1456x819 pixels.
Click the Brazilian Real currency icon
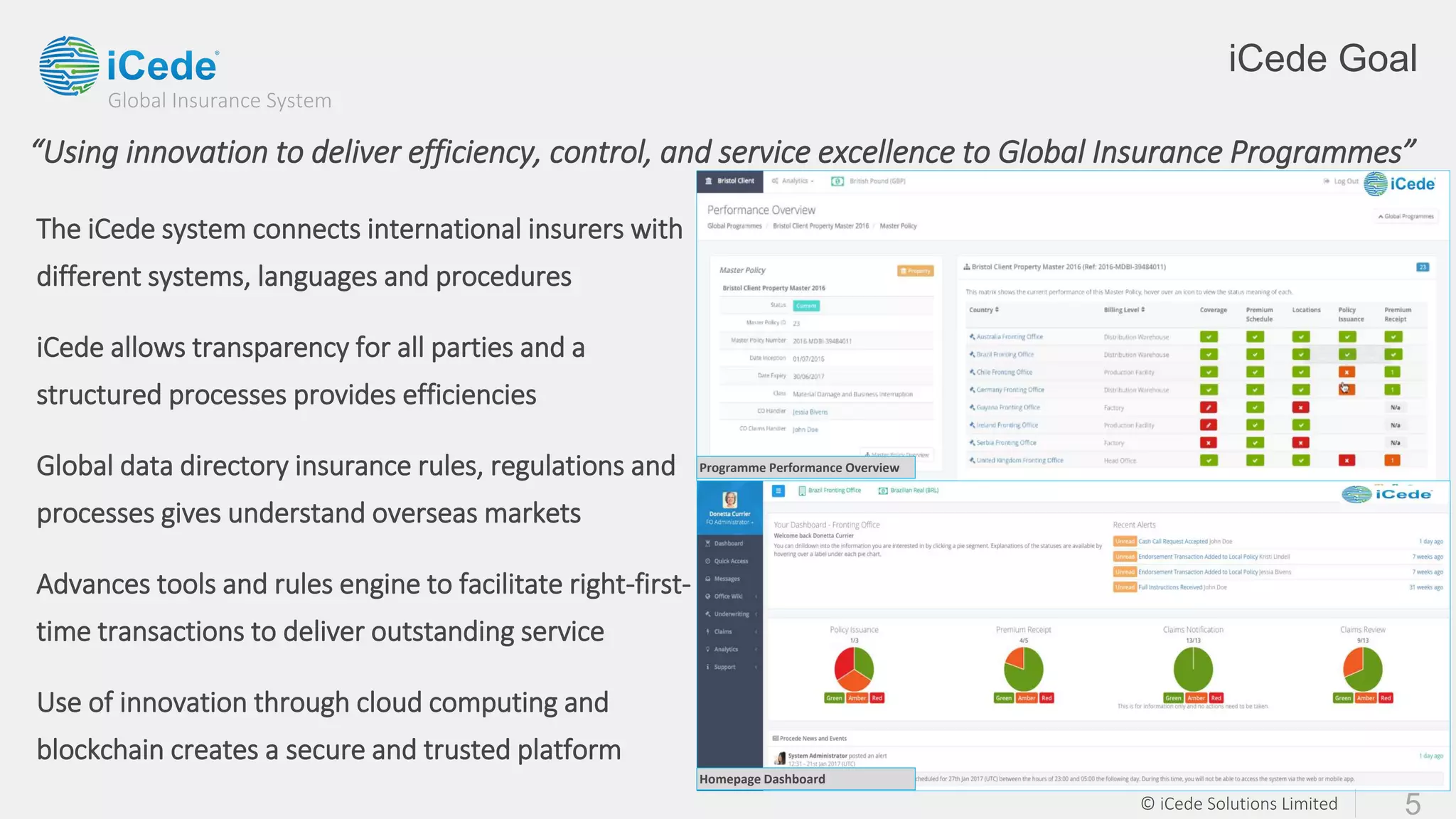coord(883,491)
